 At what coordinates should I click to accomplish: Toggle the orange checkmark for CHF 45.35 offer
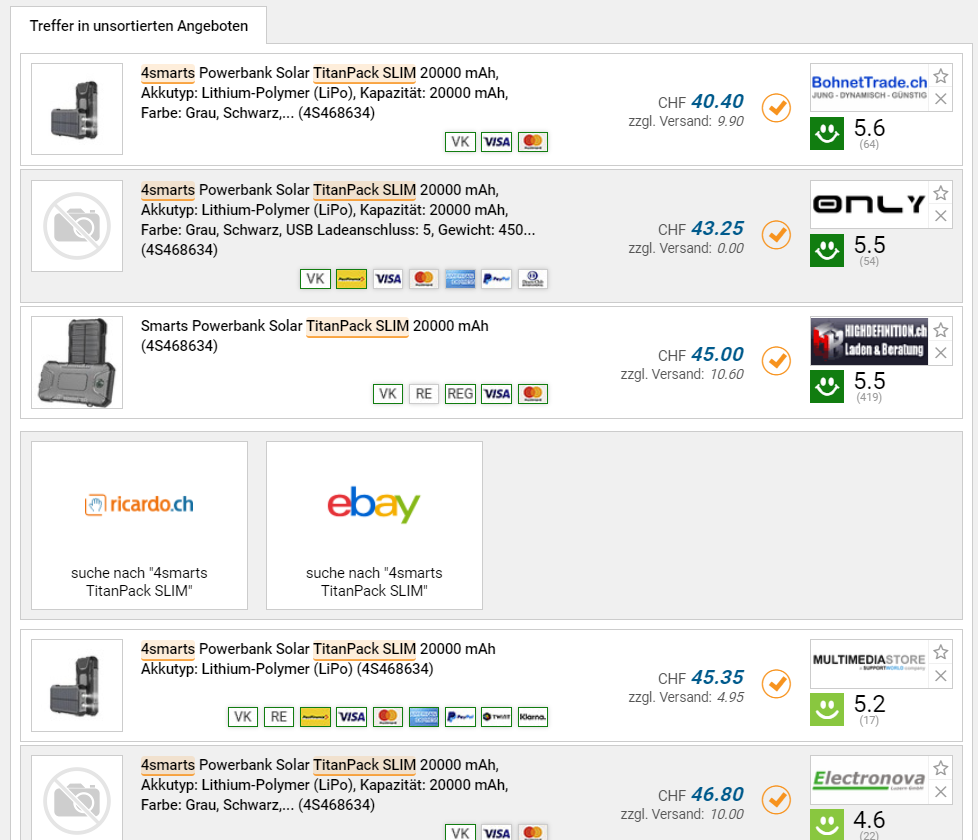[776, 684]
